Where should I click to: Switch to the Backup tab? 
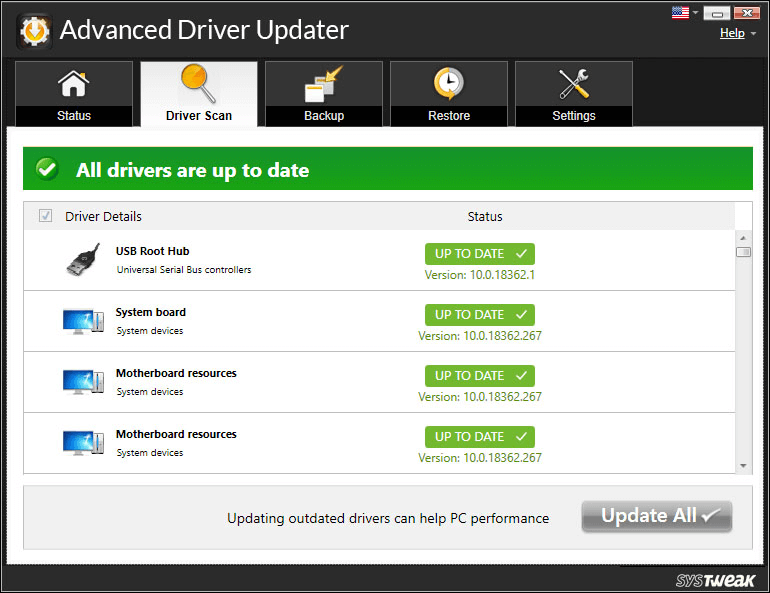click(x=323, y=94)
